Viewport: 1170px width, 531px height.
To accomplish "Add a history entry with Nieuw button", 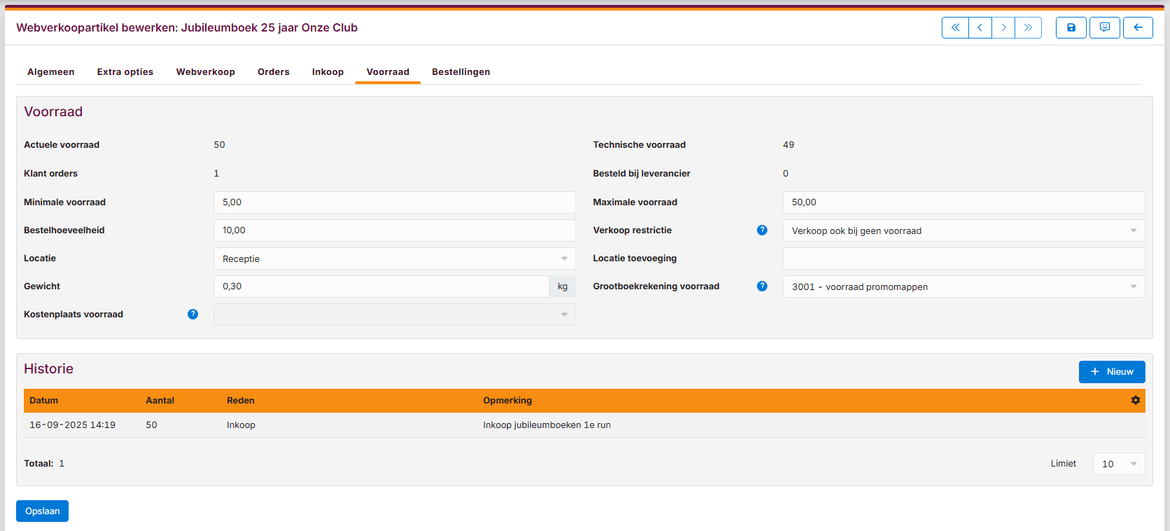I will (1111, 372).
